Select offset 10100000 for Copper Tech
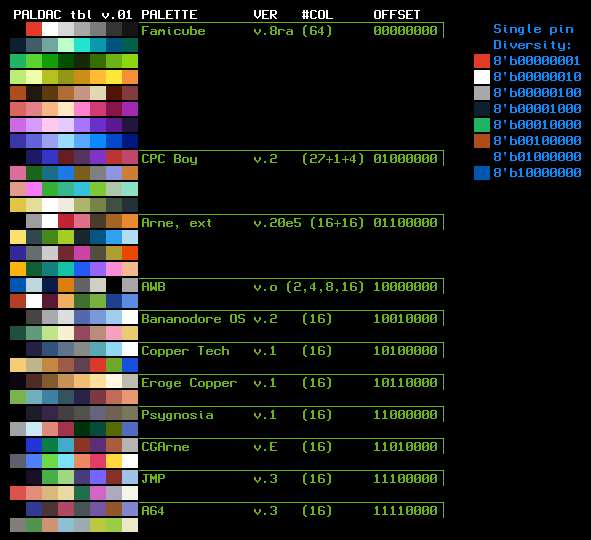The image size is (591, 540). [x=406, y=351]
